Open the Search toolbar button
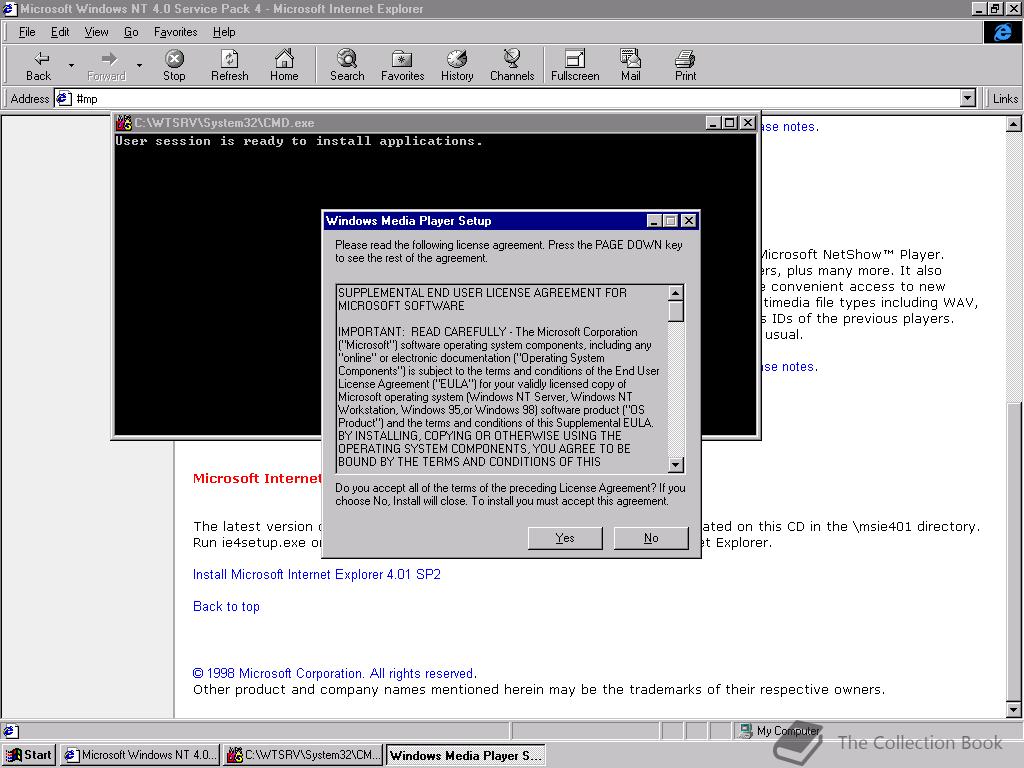This screenshot has height=768, width=1024. click(x=347, y=66)
